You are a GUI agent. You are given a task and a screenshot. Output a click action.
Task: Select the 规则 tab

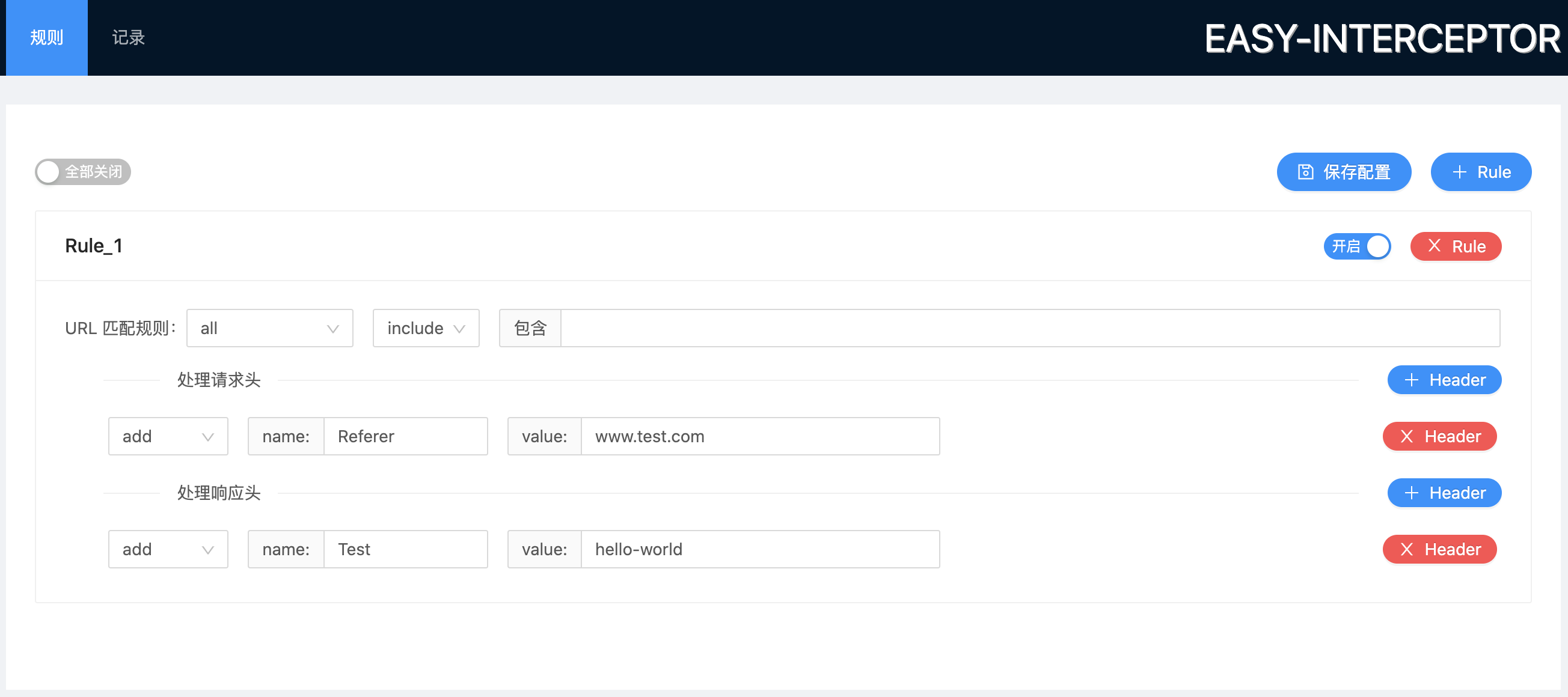pyautogui.click(x=46, y=38)
